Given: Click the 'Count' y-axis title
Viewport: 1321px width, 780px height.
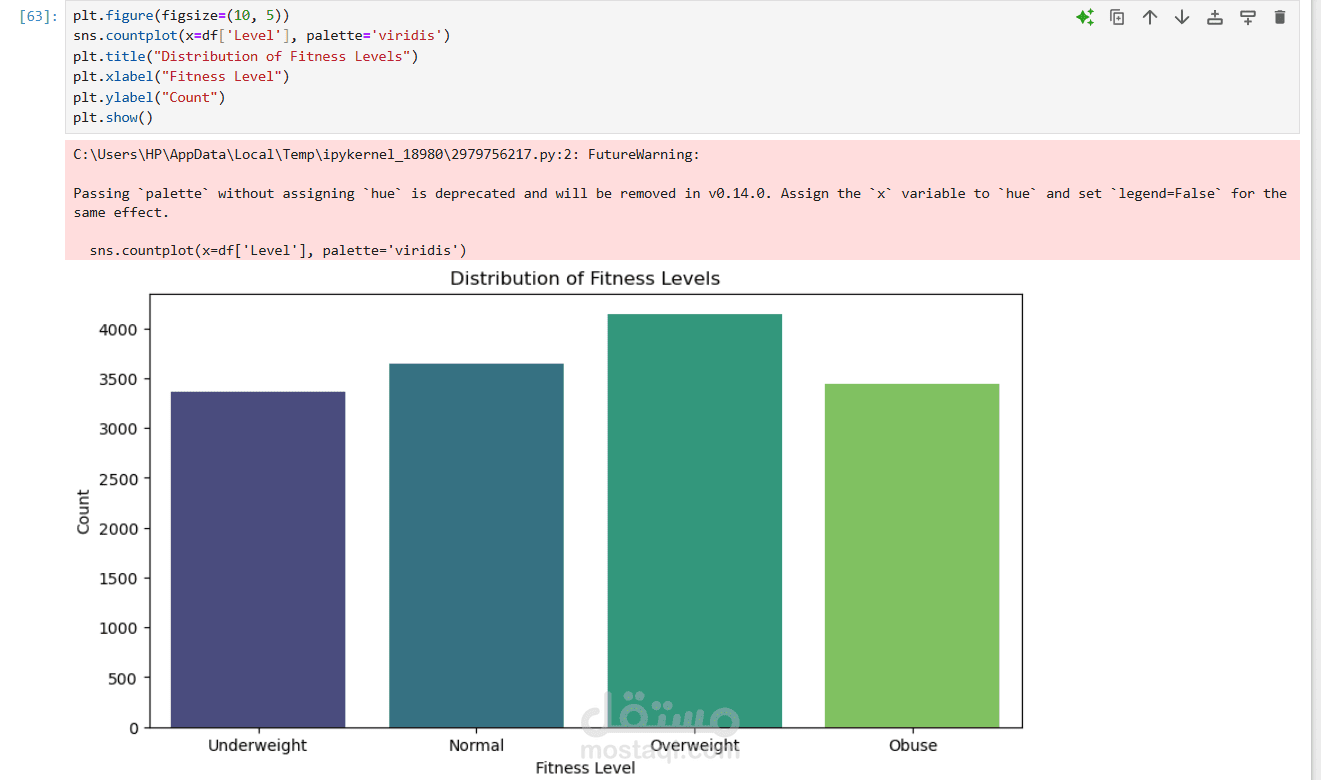Looking at the screenshot, I should click(x=83, y=511).
